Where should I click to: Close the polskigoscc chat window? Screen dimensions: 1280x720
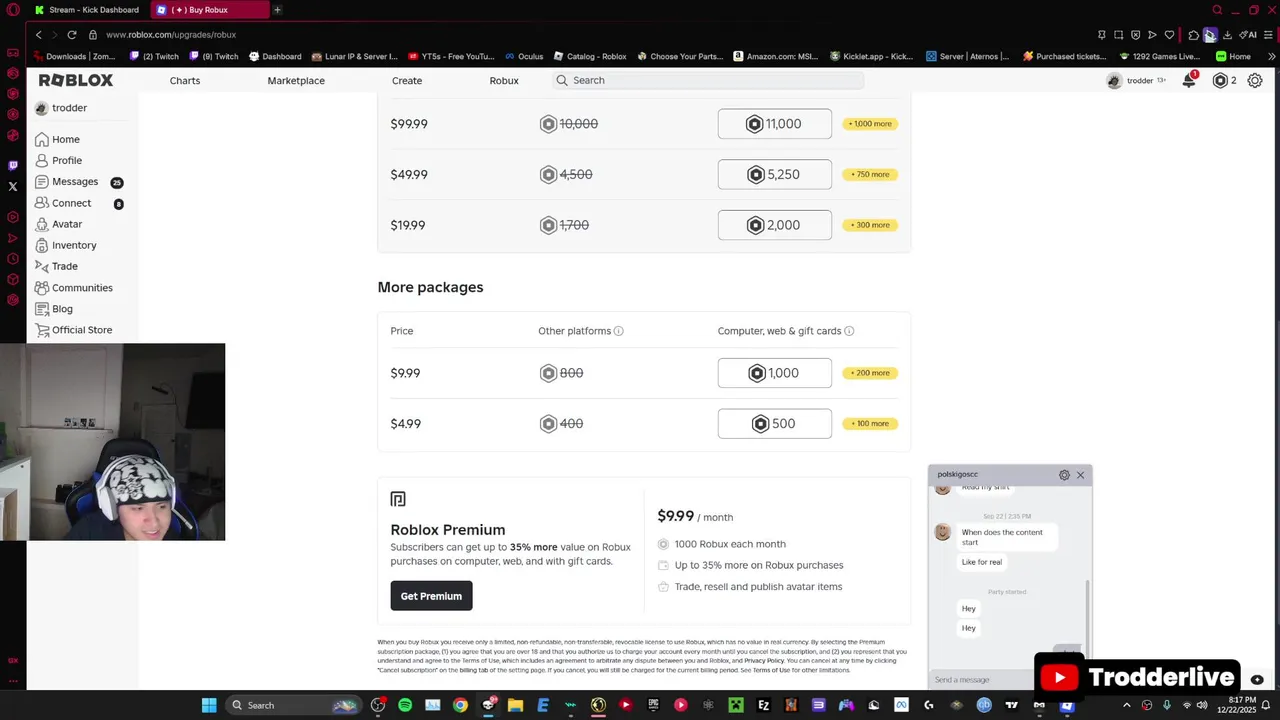point(1080,475)
